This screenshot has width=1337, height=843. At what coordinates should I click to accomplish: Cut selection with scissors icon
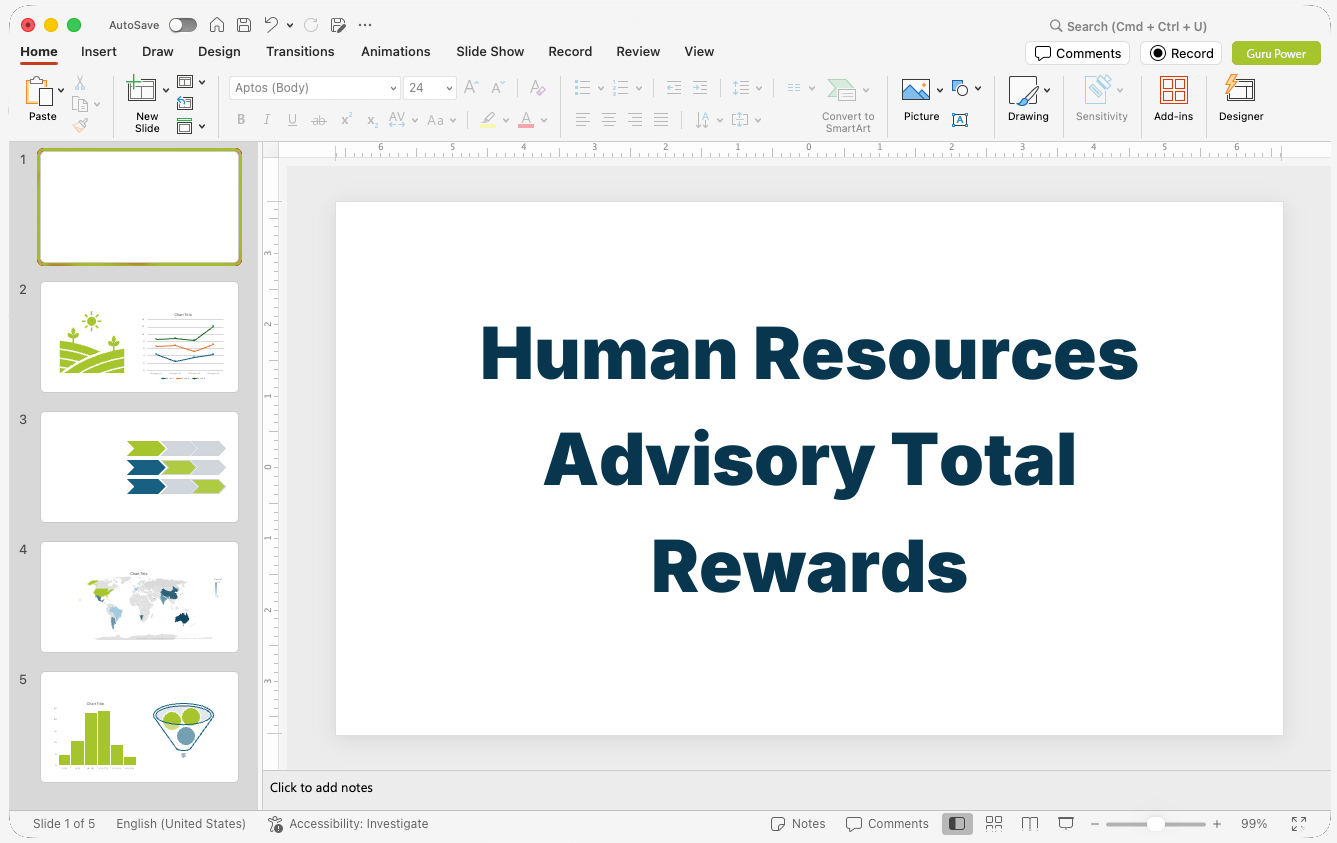tap(80, 83)
